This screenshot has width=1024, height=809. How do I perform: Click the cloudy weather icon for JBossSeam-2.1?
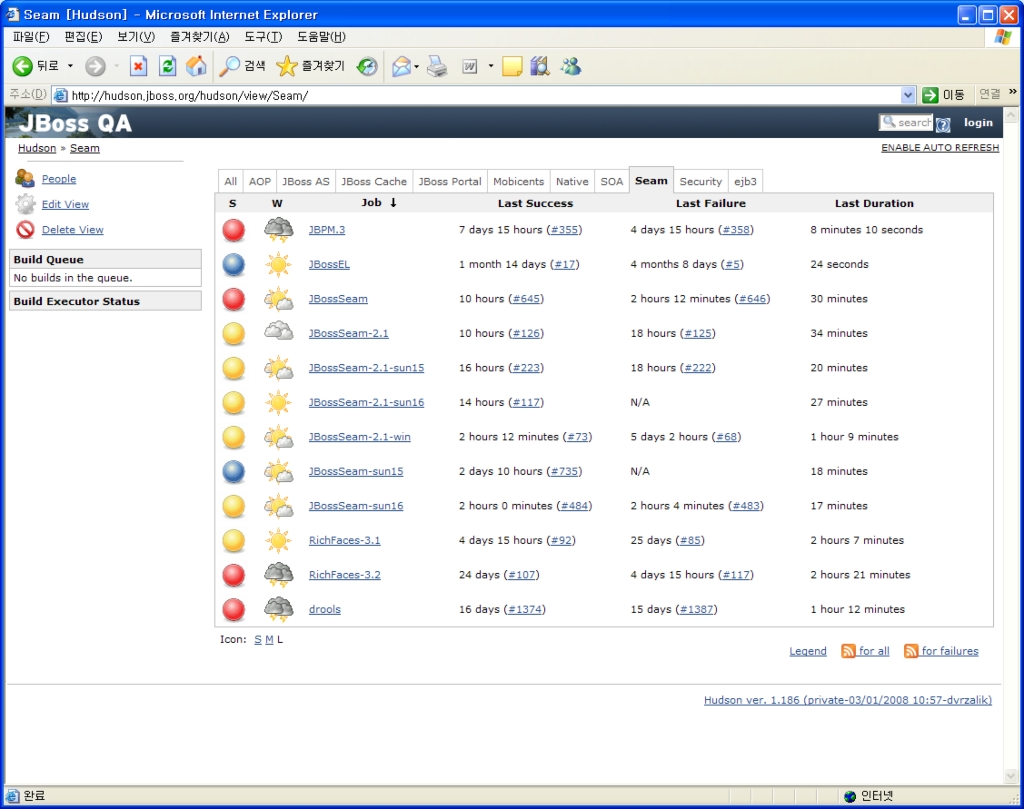click(279, 332)
